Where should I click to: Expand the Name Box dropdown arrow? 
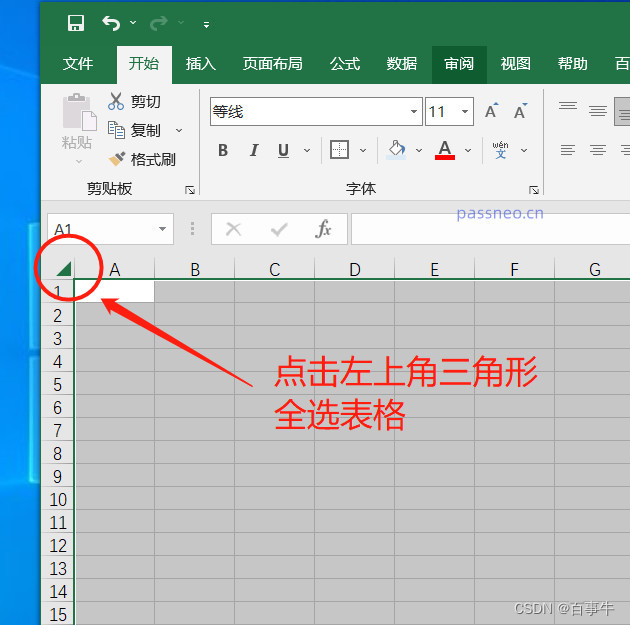pos(162,229)
